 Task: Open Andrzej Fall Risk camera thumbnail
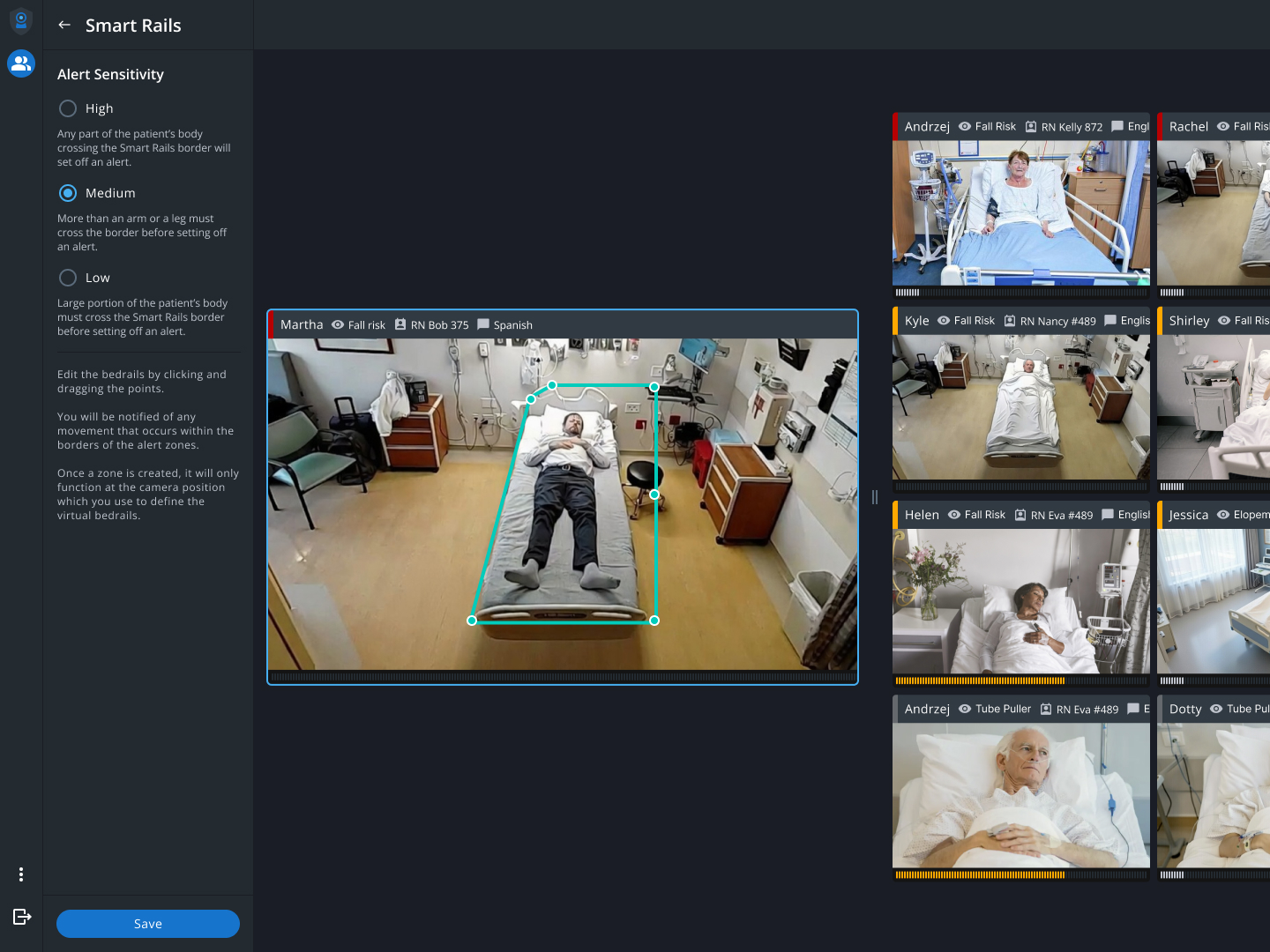click(1021, 212)
